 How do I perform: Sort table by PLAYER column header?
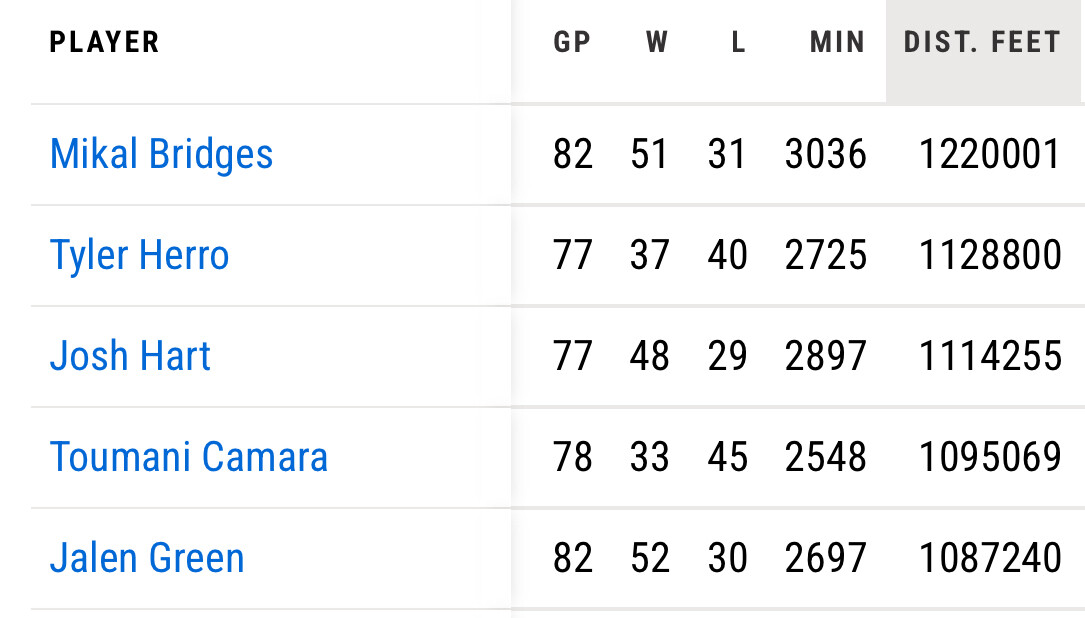tap(104, 42)
